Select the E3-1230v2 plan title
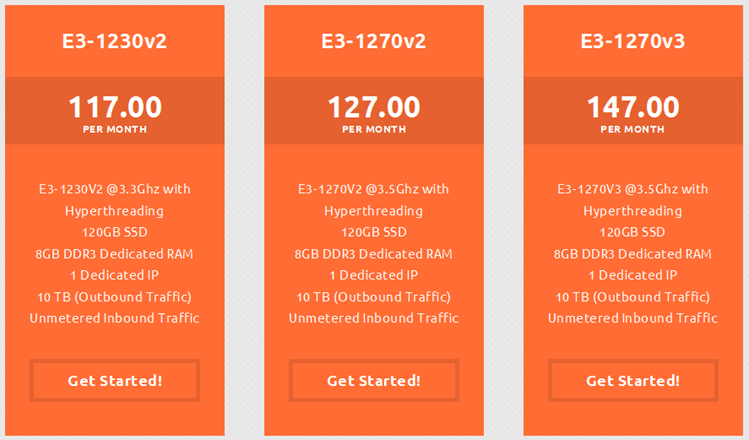Image resolution: width=749 pixels, height=440 pixels. [x=115, y=42]
